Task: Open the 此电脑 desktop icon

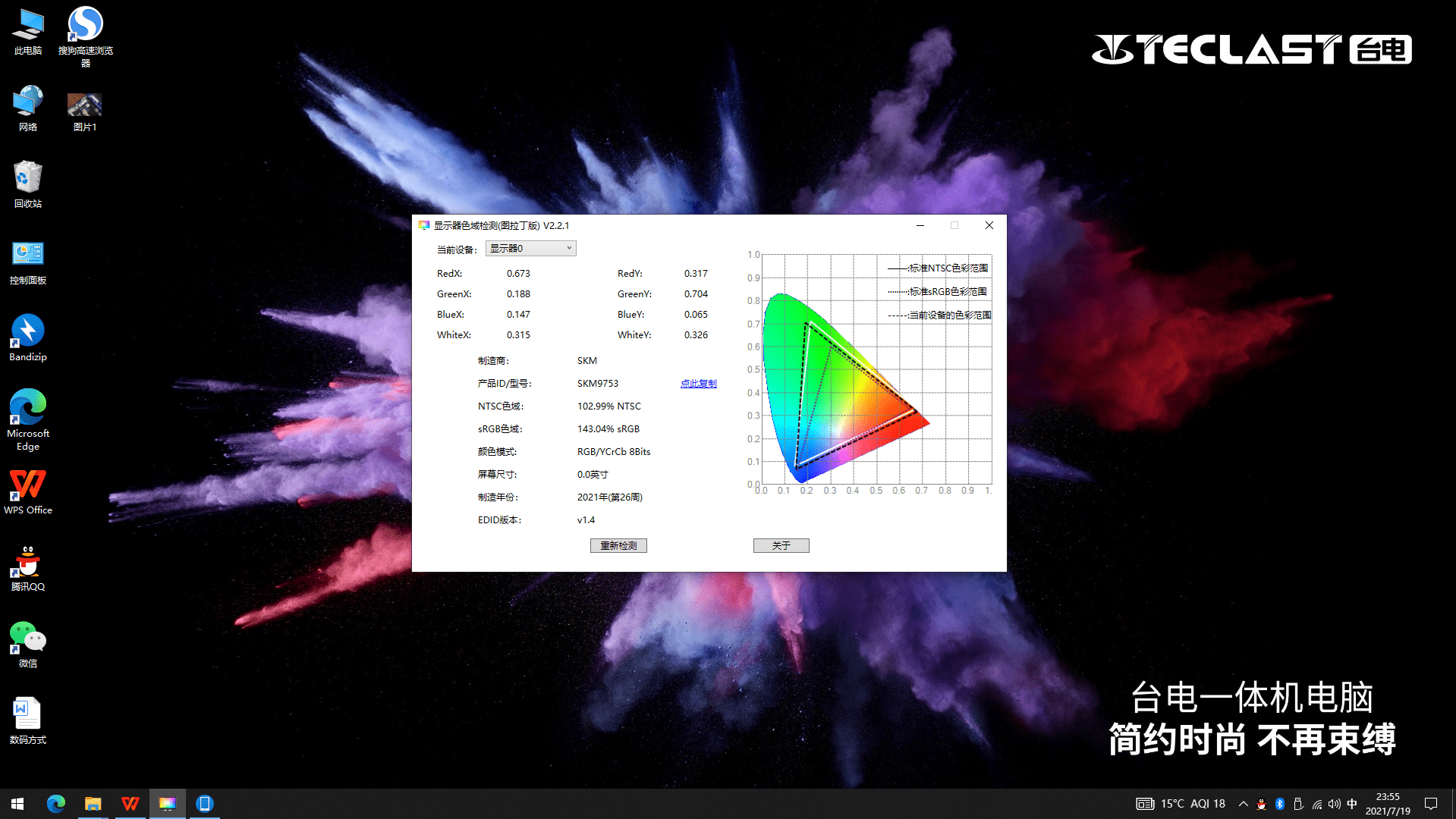Action: click(28, 32)
